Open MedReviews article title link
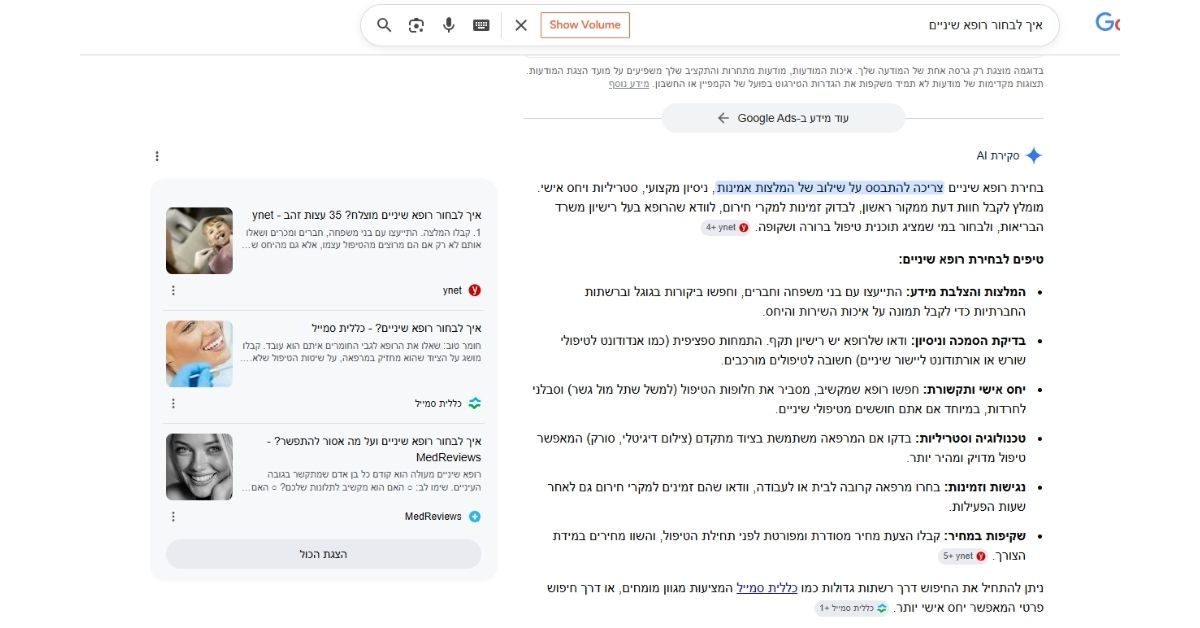The width and height of the screenshot is (1200, 628). pos(374,449)
